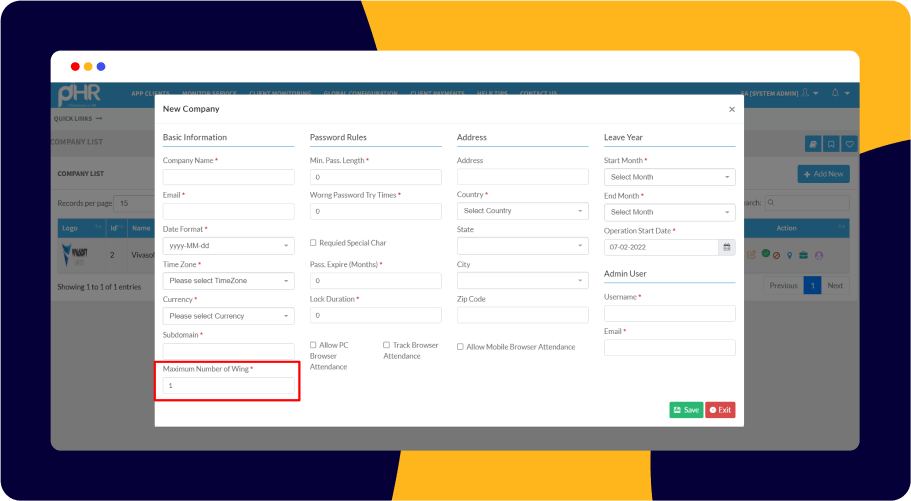Click 'Showing 1 to 1 of 1 entries' text
This screenshot has width=911, height=501.
pos(99,287)
